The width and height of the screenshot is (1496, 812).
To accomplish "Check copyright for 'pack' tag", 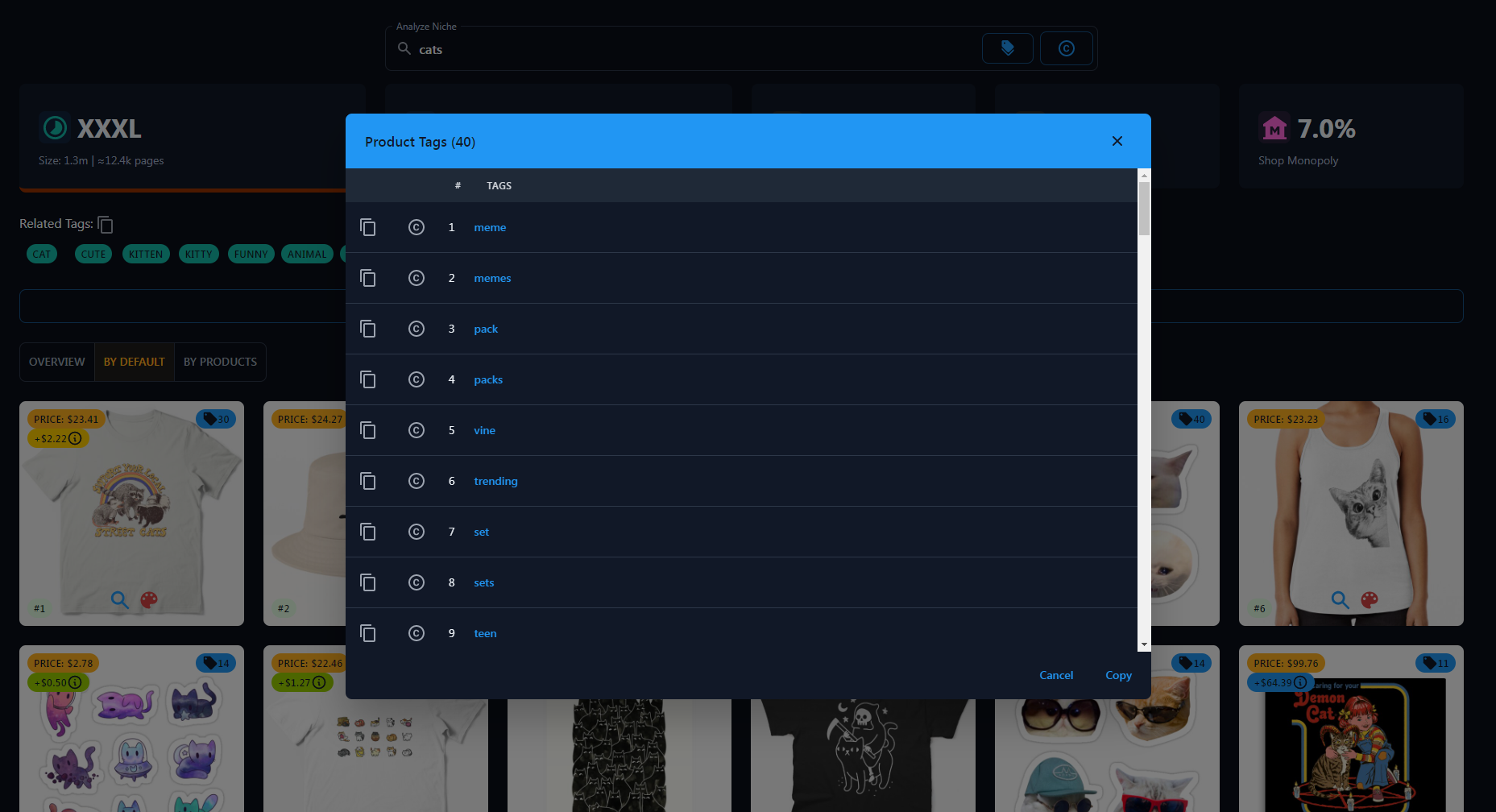I will coord(416,329).
